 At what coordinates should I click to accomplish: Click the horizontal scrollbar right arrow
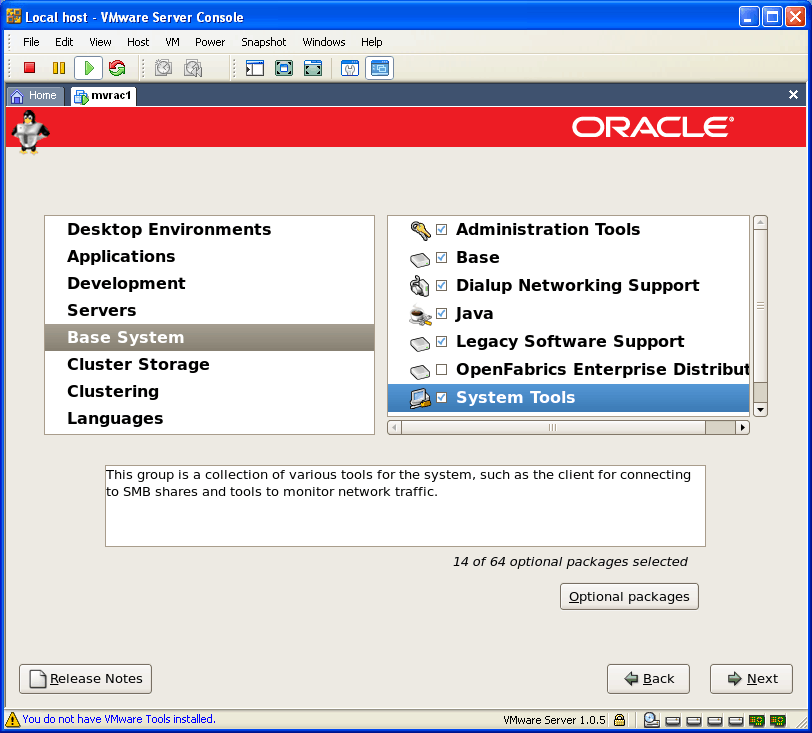click(x=742, y=427)
